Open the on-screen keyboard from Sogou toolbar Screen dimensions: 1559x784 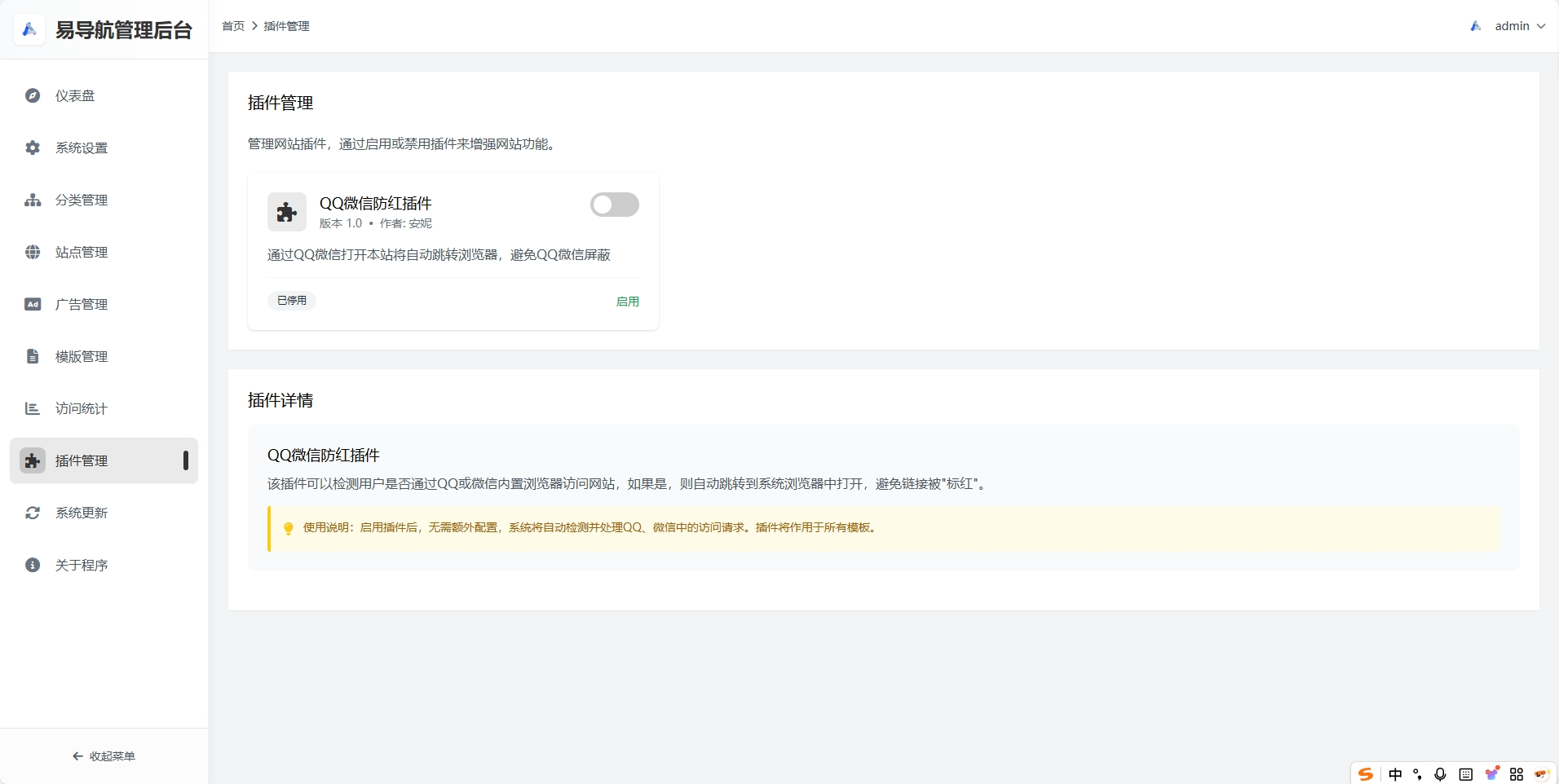tap(1465, 773)
